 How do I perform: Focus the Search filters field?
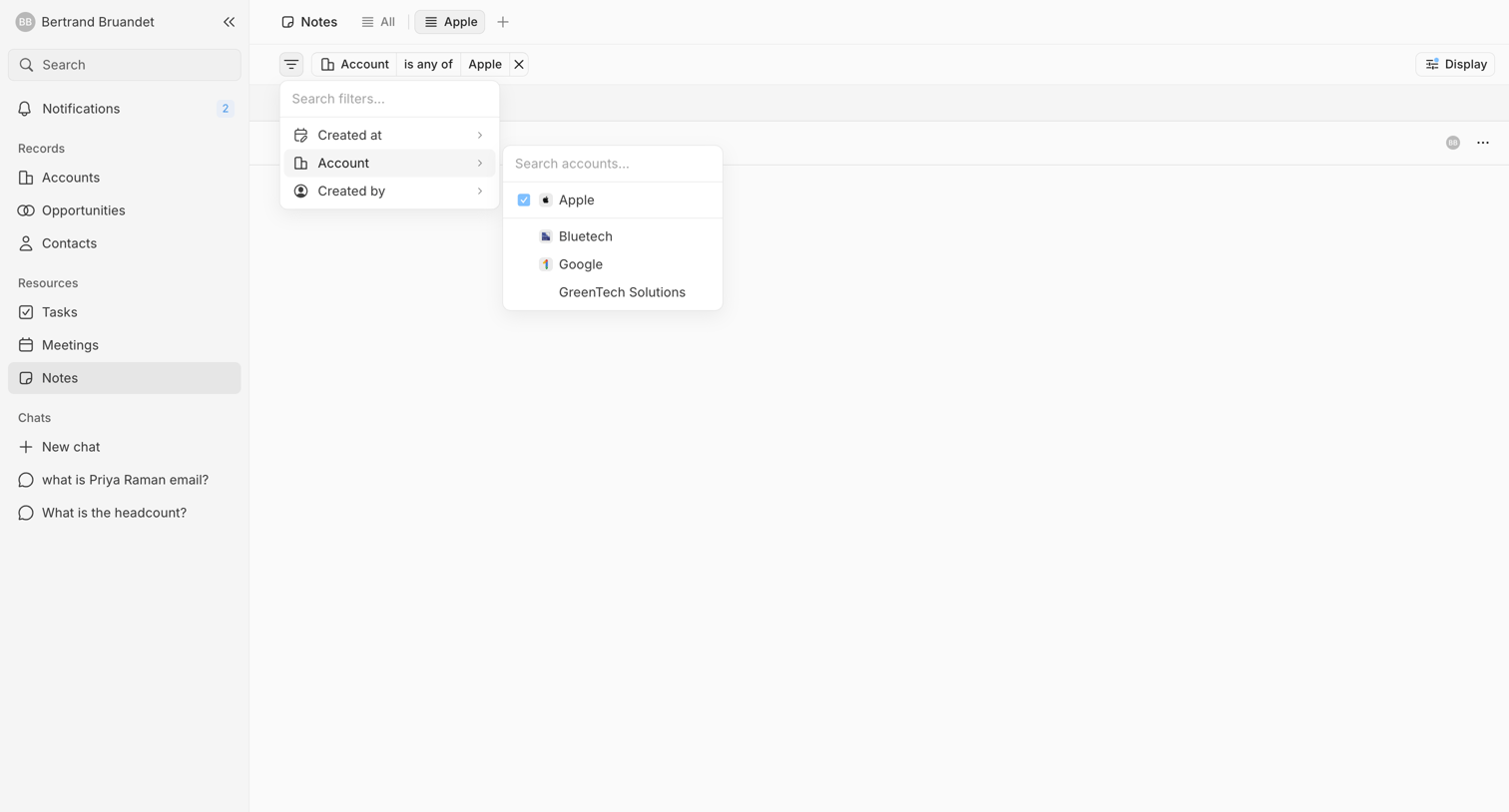389,99
